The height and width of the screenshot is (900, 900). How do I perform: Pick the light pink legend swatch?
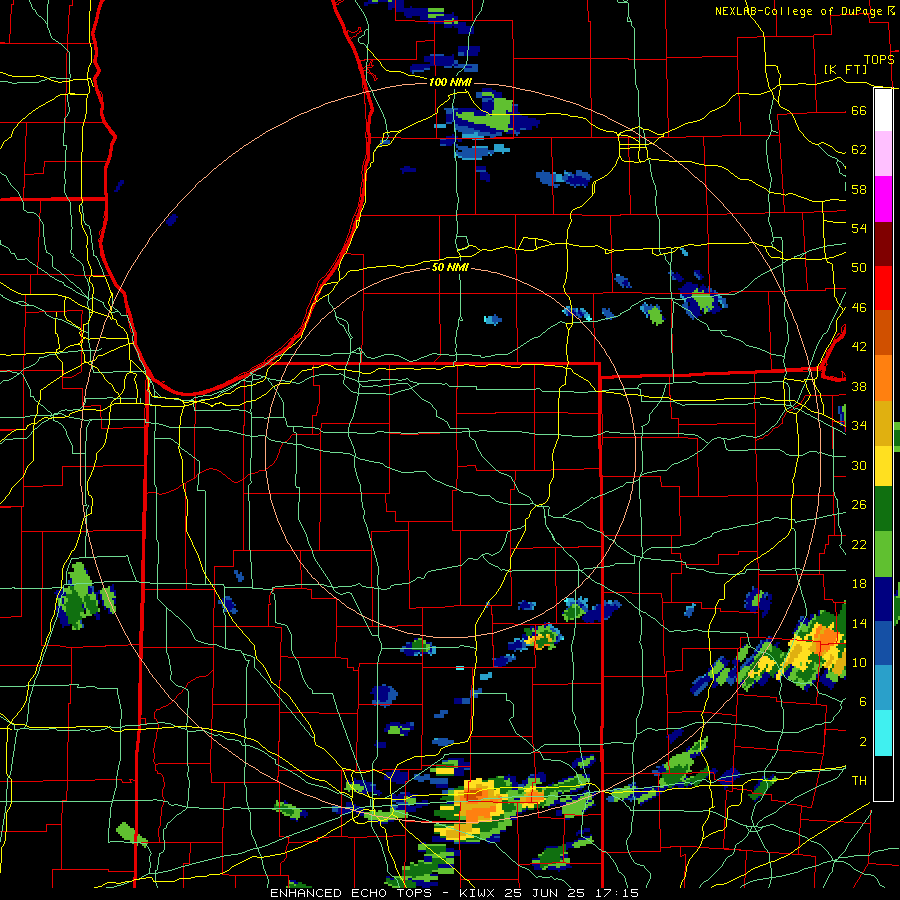coord(883,153)
